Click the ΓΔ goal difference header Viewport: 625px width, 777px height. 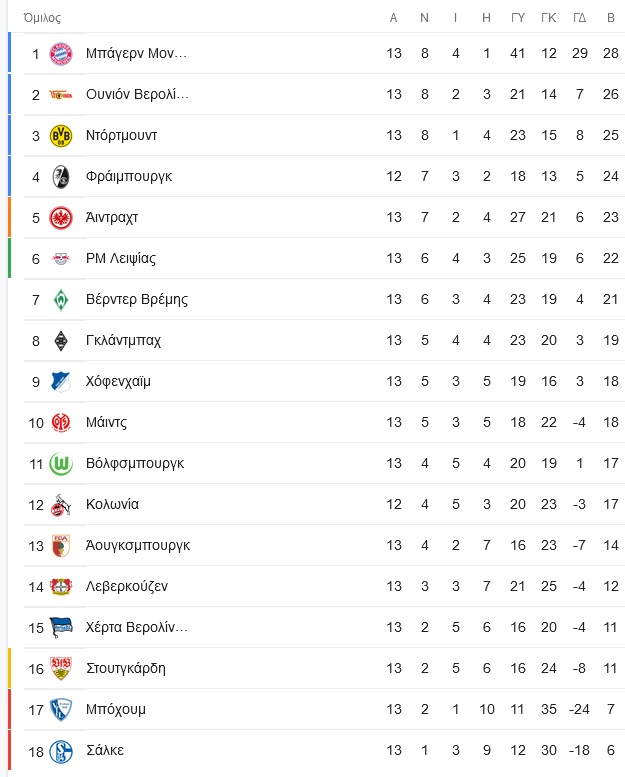click(579, 18)
